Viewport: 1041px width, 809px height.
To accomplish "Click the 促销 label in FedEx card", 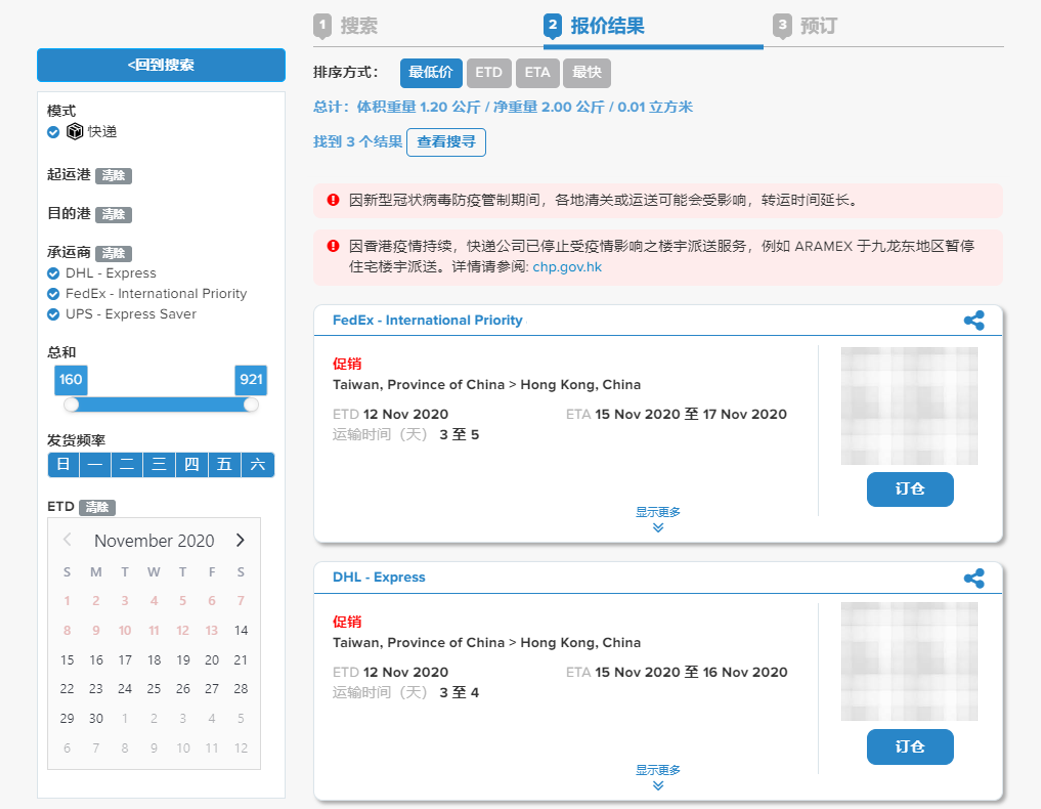I will [x=347, y=364].
